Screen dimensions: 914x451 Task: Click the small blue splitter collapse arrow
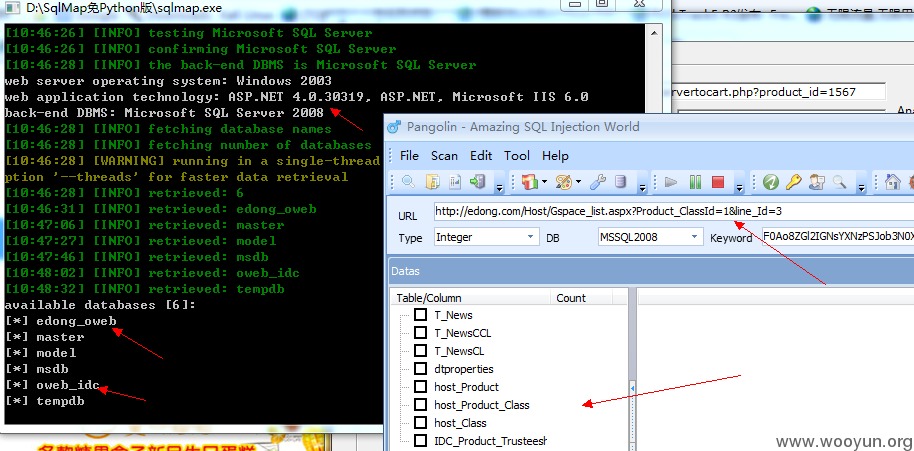[632, 389]
